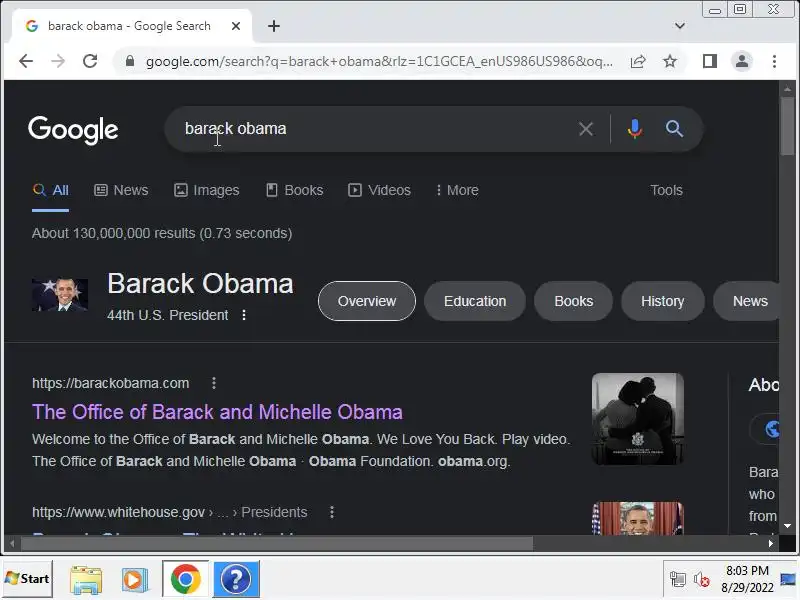Image resolution: width=800 pixels, height=600 pixels.
Task: Click the muted volume tray icon
Action: pyautogui.click(x=702, y=580)
